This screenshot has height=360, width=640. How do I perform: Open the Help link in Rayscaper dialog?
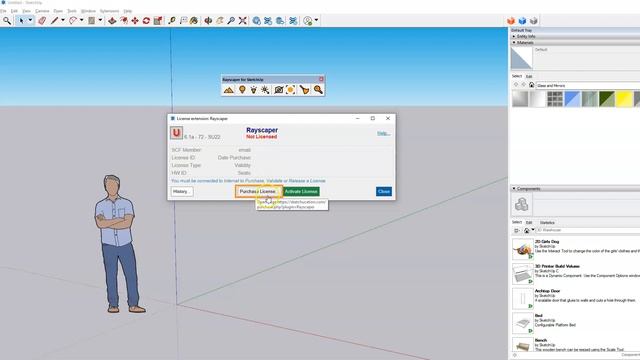pos(383,133)
